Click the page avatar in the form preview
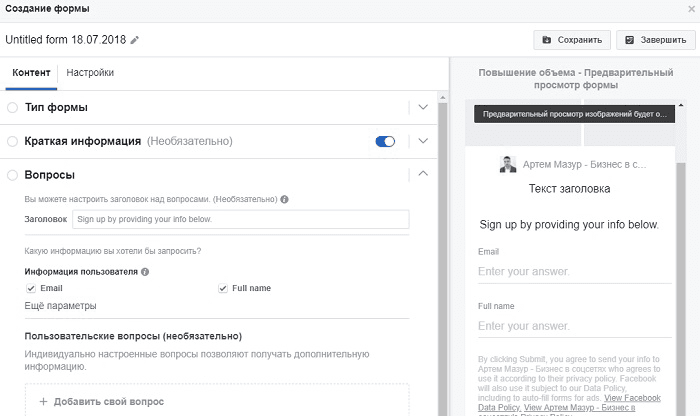This screenshot has width=700, height=416. [508, 164]
